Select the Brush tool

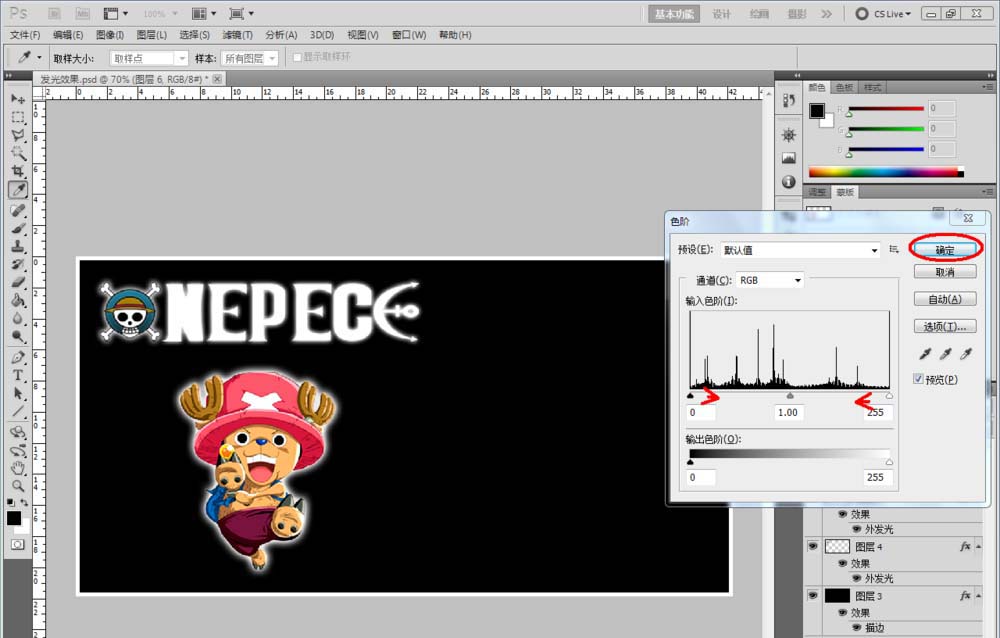click(18, 228)
